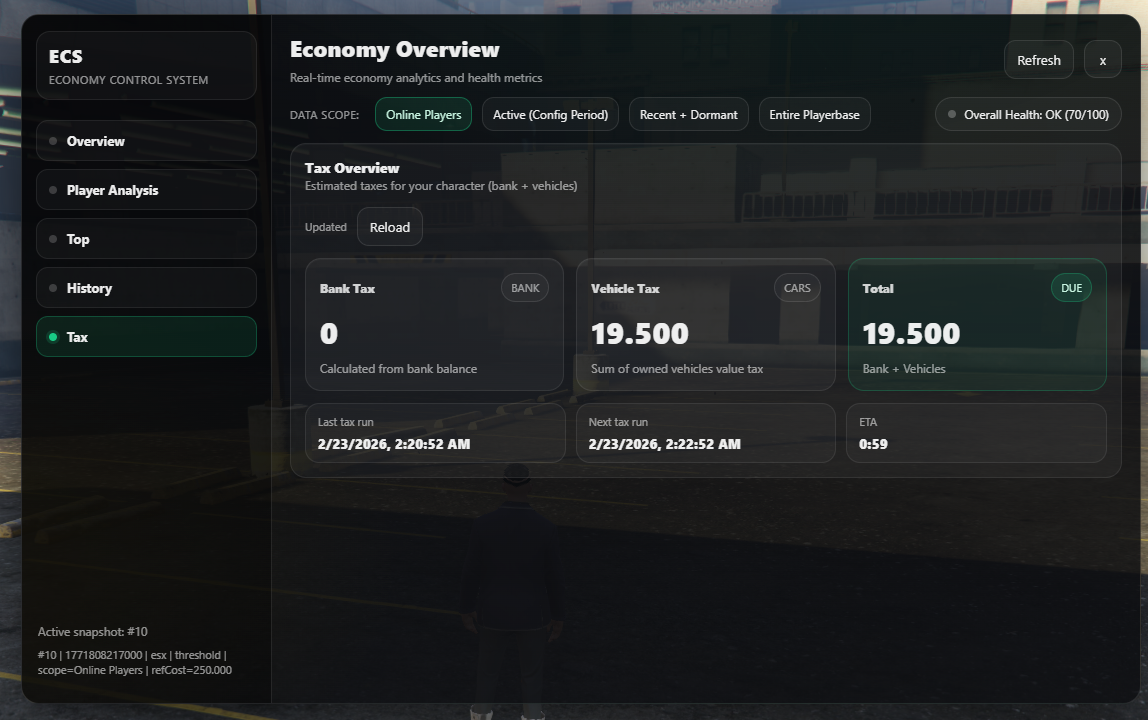Click the Economy Overview heading
Image resolution: width=1148 pixels, height=720 pixels.
point(395,50)
